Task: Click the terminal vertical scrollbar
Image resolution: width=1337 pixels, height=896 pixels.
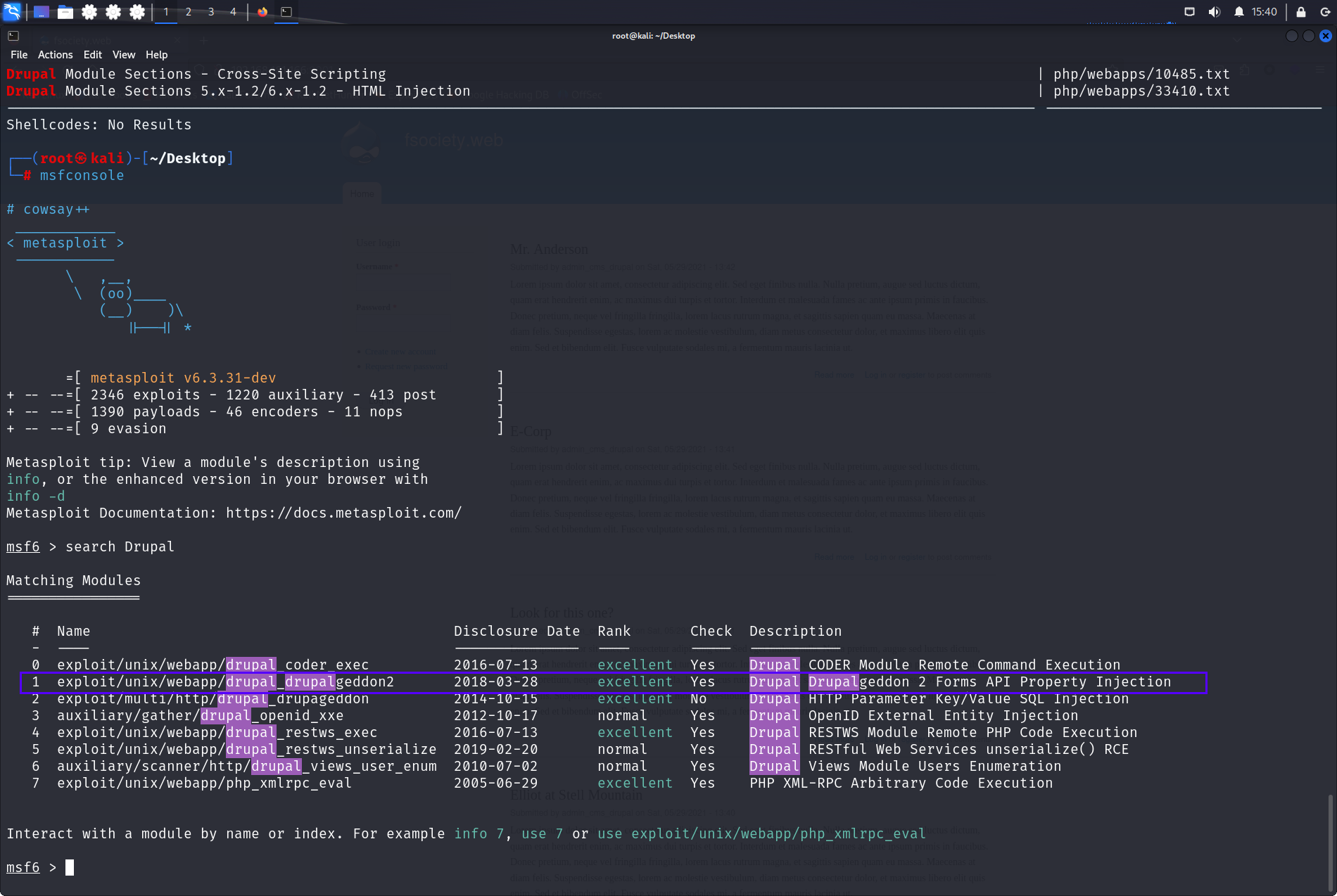Action: tap(1330, 843)
